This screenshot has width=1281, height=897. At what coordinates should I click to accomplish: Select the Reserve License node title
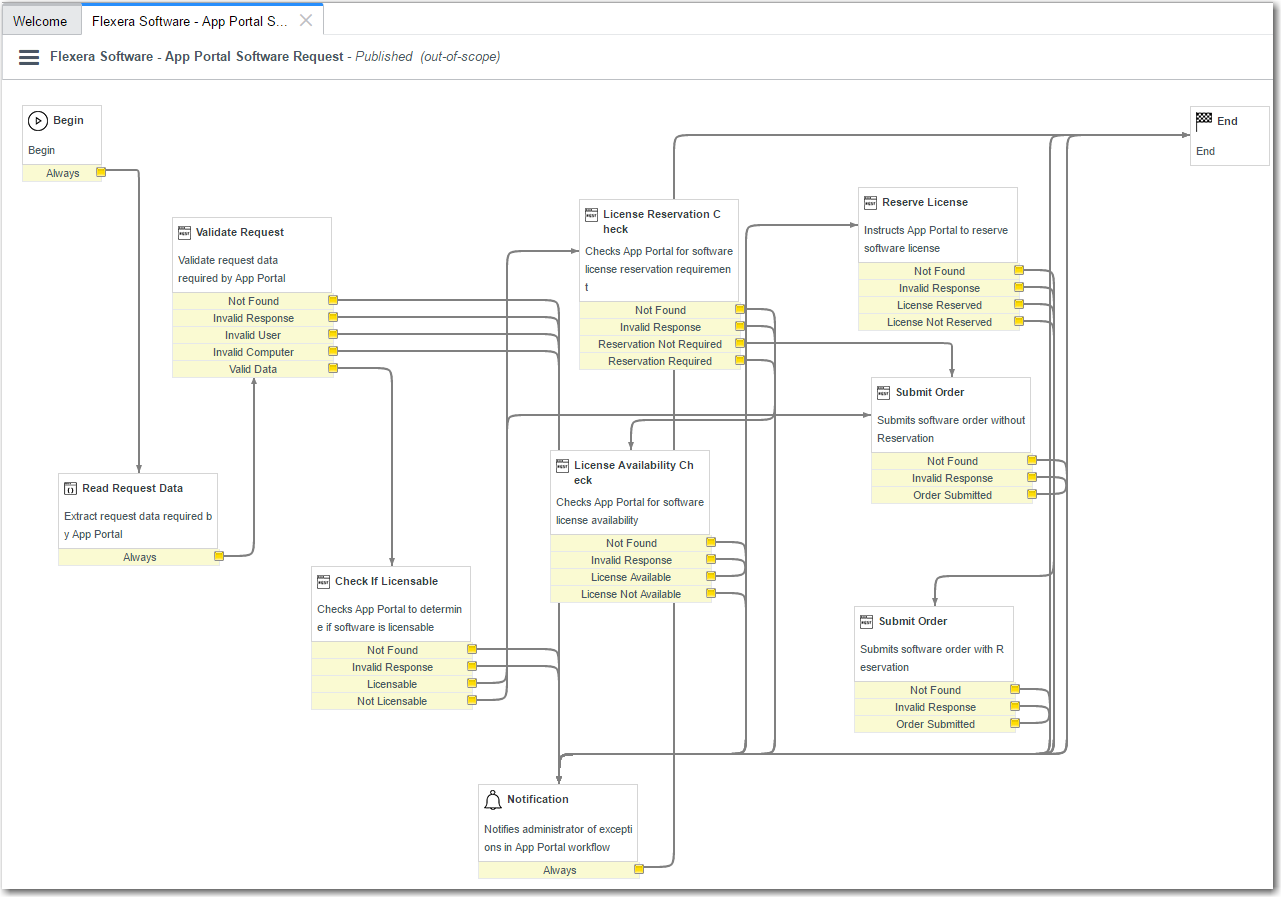click(x=925, y=202)
